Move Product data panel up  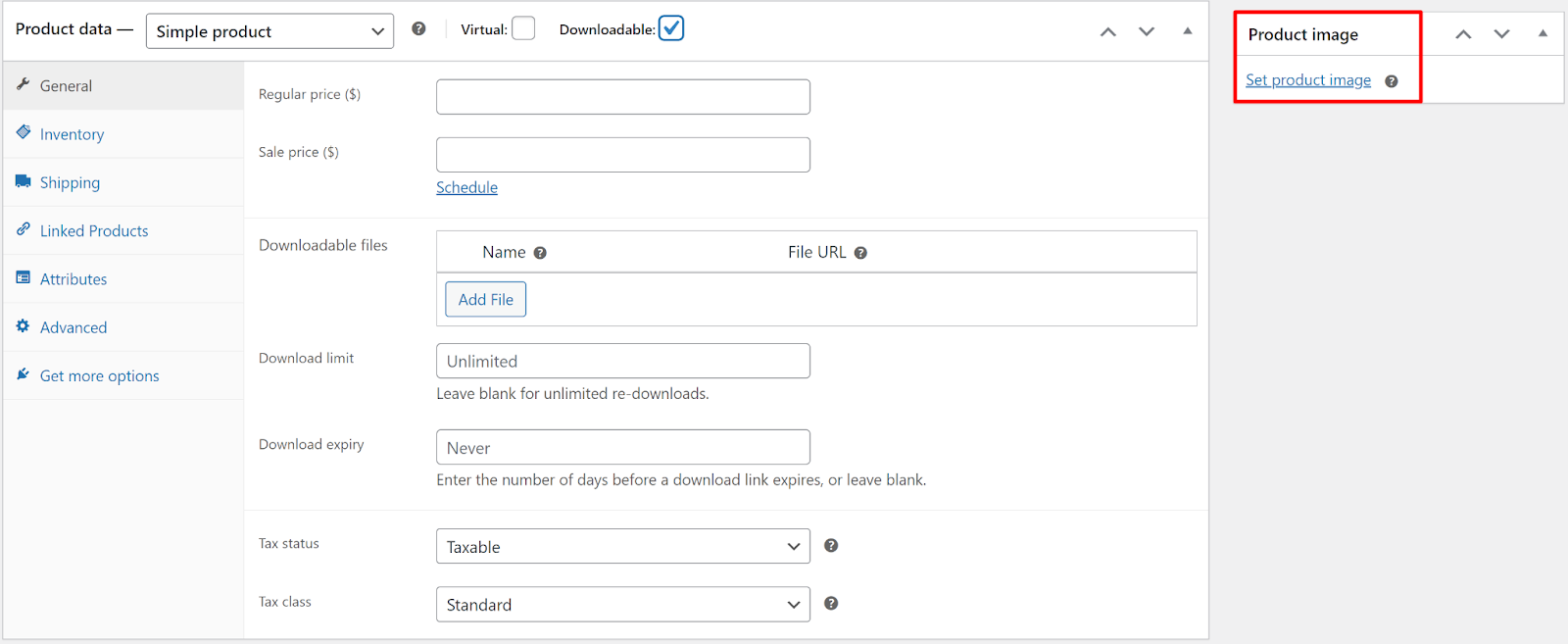[1108, 31]
